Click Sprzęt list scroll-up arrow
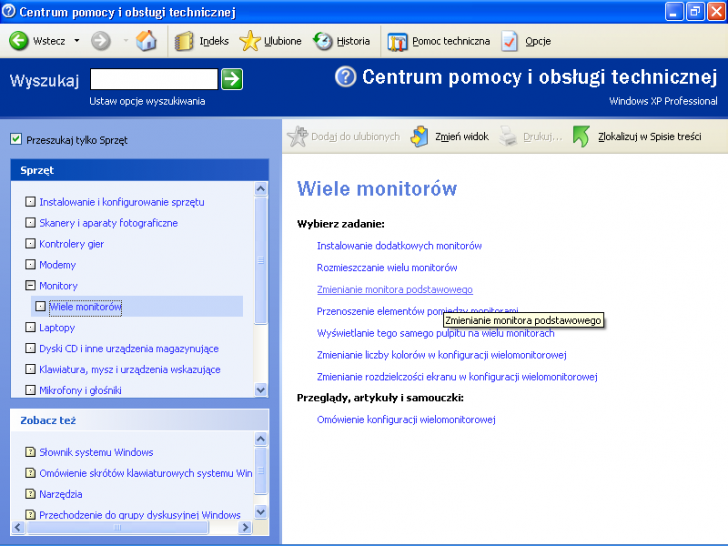Screen dimensions: 728x546 tap(261, 188)
